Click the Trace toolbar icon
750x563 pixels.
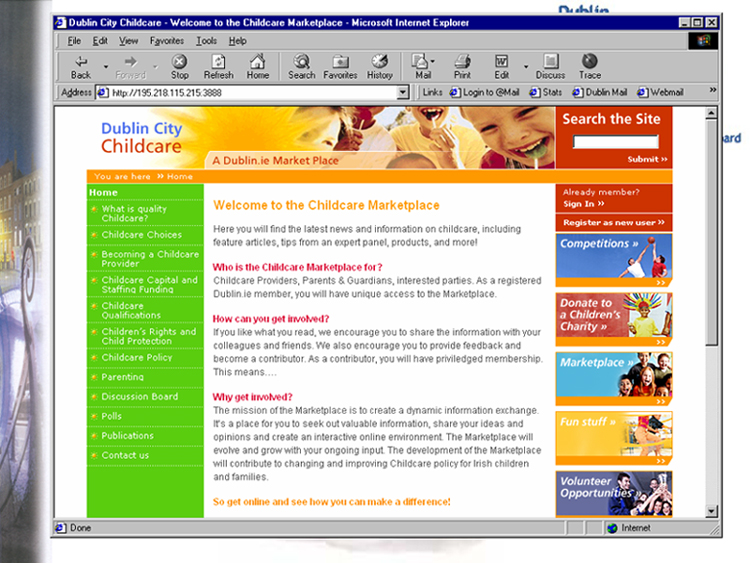tap(590, 62)
